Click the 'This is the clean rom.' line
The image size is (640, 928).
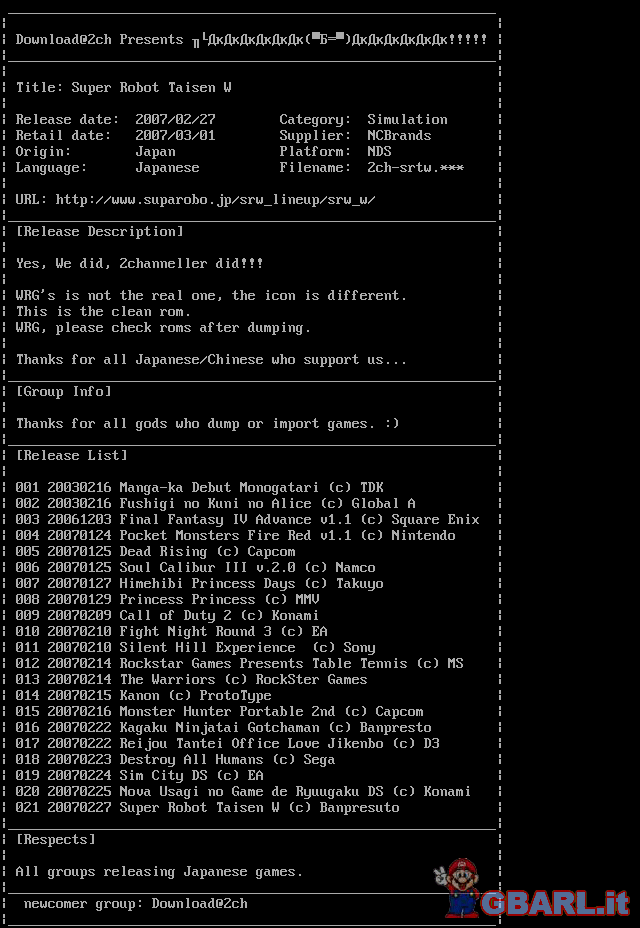[104, 311]
